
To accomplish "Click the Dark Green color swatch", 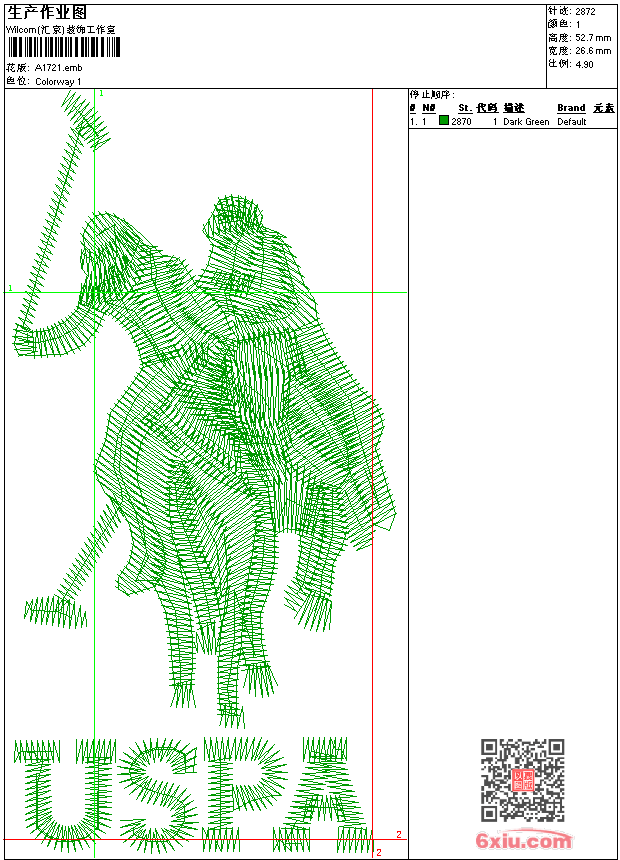I will (444, 121).
